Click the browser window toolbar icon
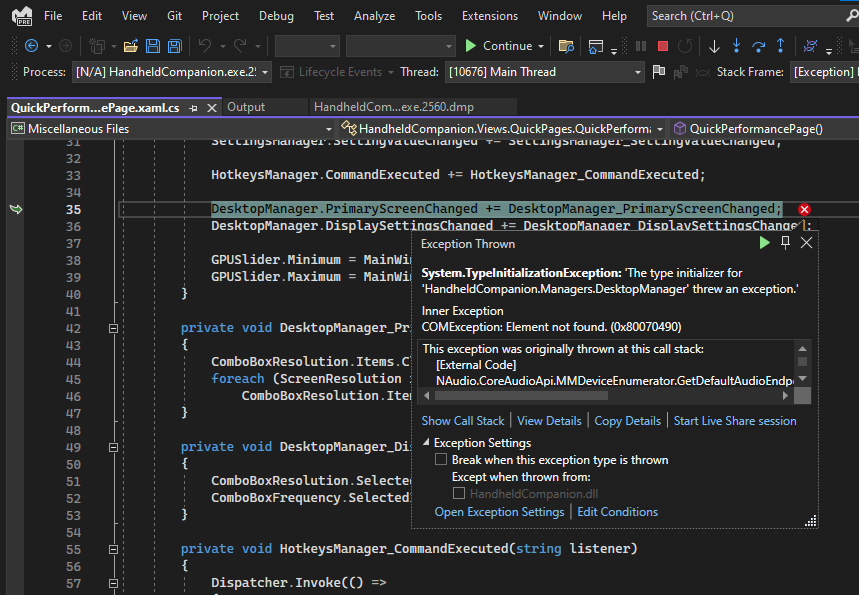Image resolution: width=859 pixels, height=595 pixels. pos(595,47)
